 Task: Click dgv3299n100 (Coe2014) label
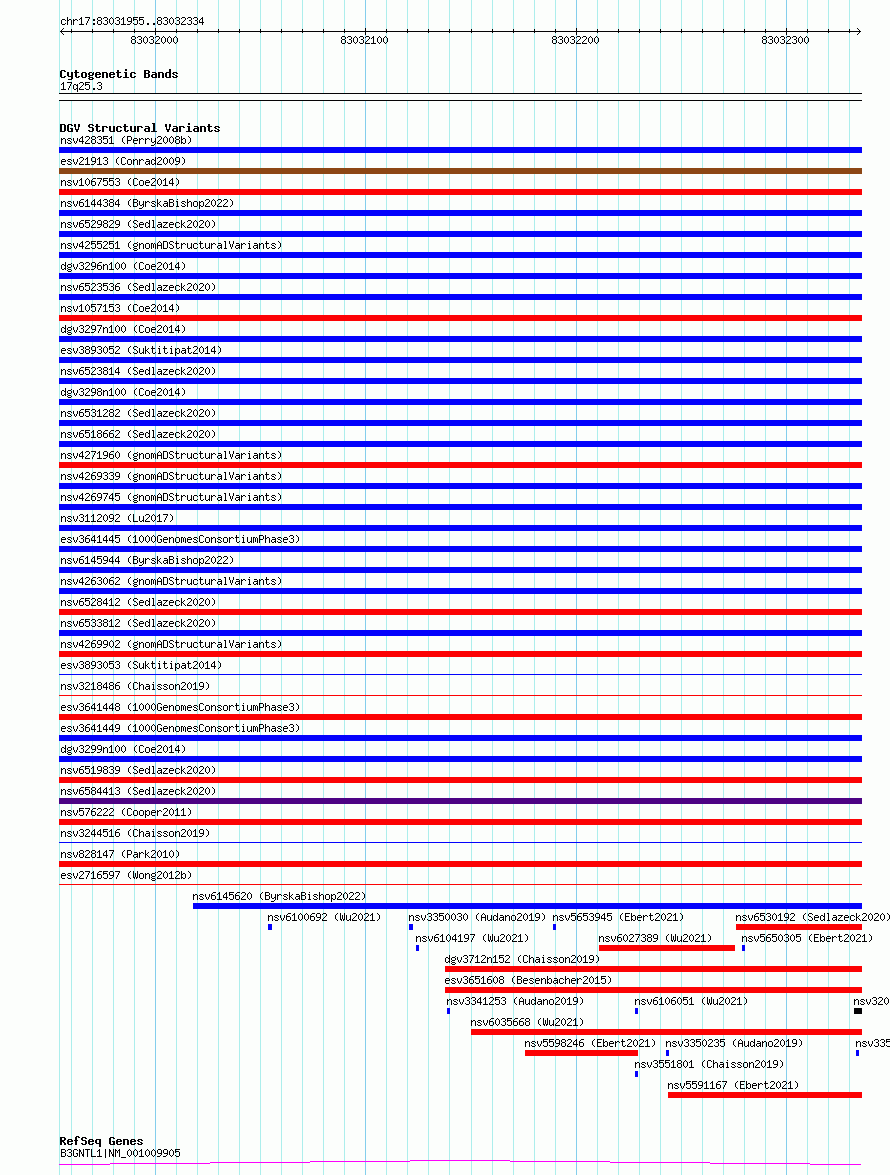click(123, 749)
